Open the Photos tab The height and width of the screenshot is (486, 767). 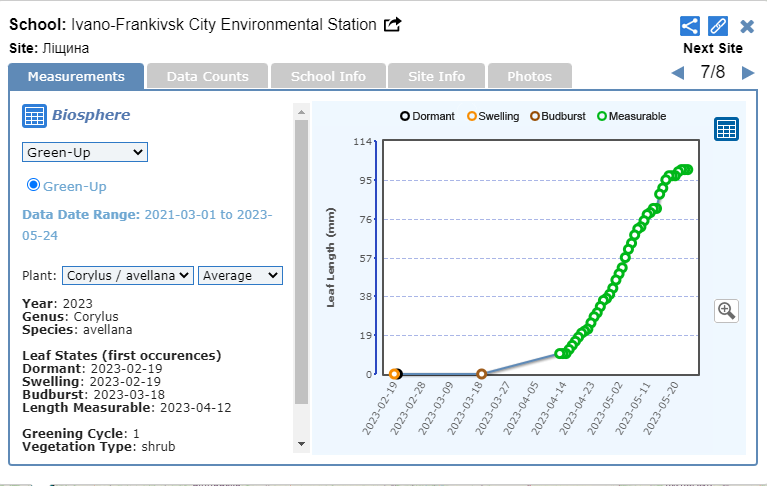tap(529, 76)
